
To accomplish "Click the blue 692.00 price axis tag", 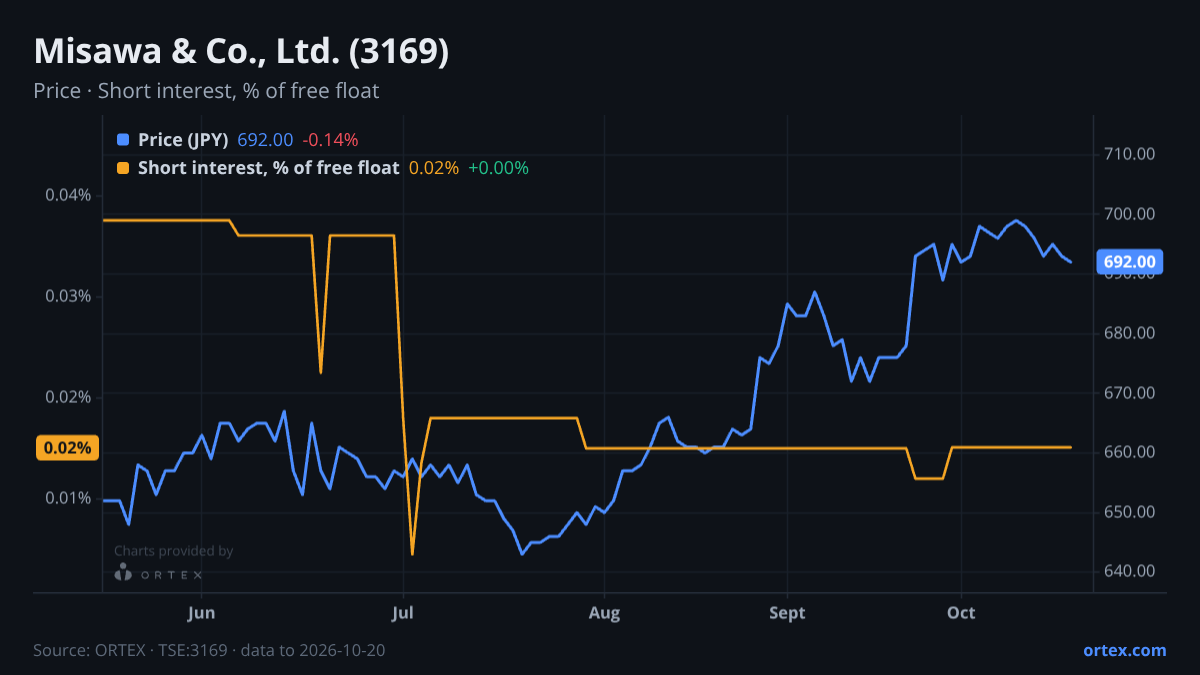I will 1129,262.
